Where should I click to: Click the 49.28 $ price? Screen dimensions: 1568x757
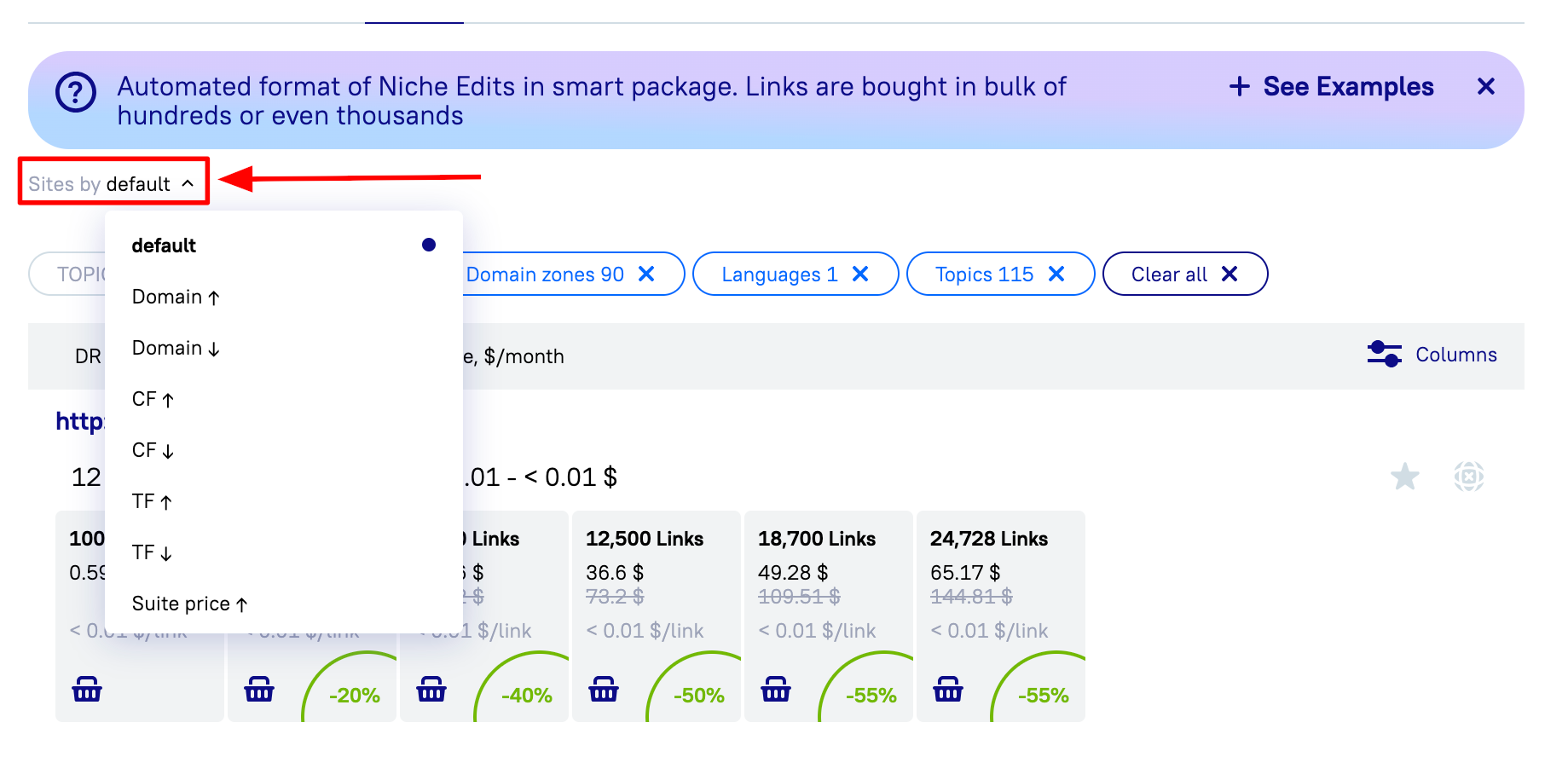click(x=793, y=573)
